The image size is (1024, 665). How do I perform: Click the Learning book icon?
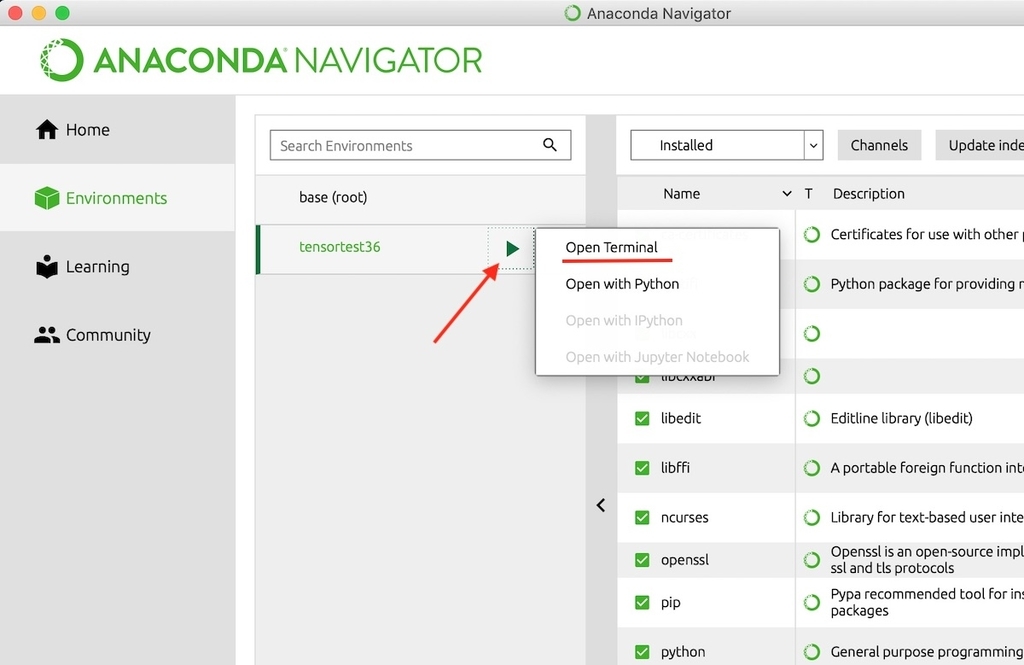[47, 267]
